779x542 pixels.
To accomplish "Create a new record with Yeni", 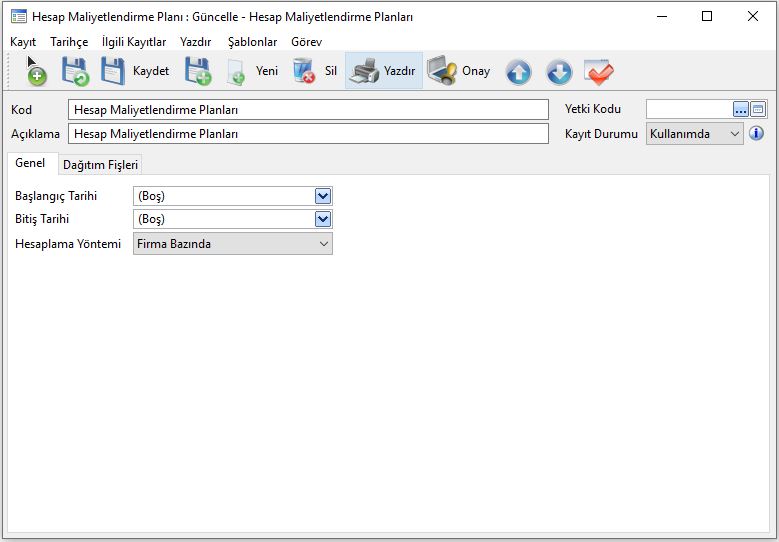I will click(x=253, y=72).
